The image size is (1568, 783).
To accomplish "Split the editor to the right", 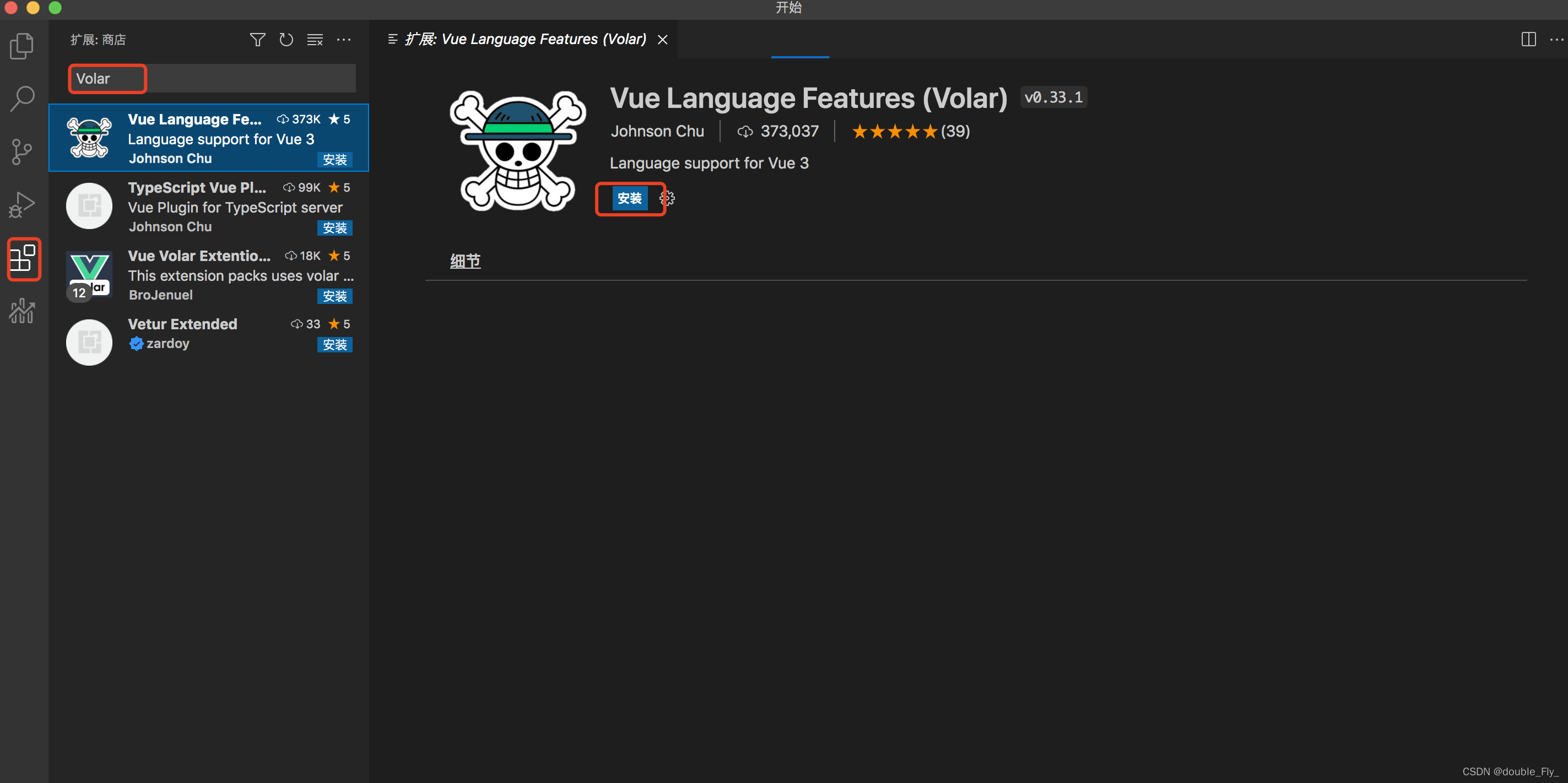I will [1528, 40].
